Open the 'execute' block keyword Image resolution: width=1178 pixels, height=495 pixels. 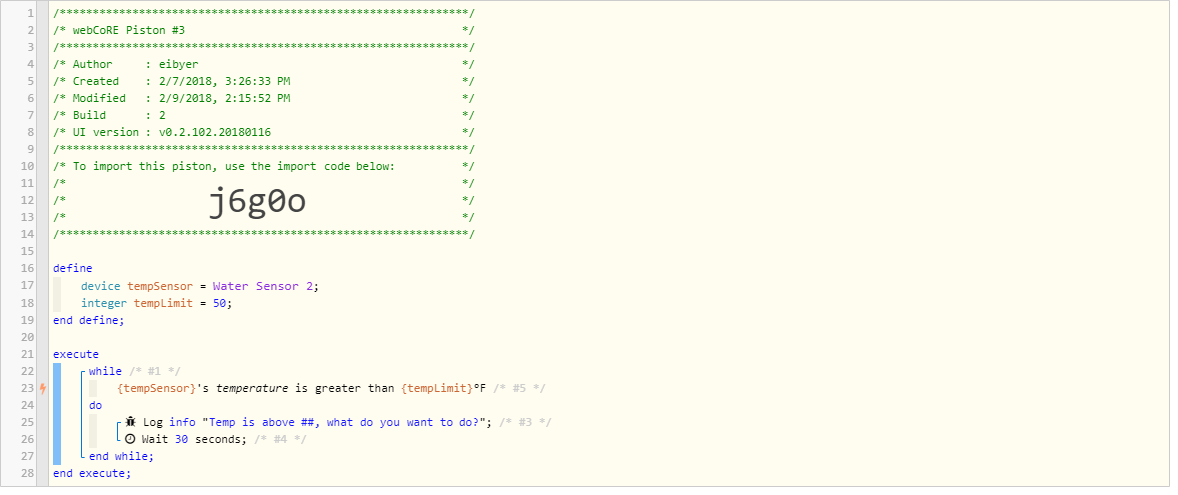76,354
